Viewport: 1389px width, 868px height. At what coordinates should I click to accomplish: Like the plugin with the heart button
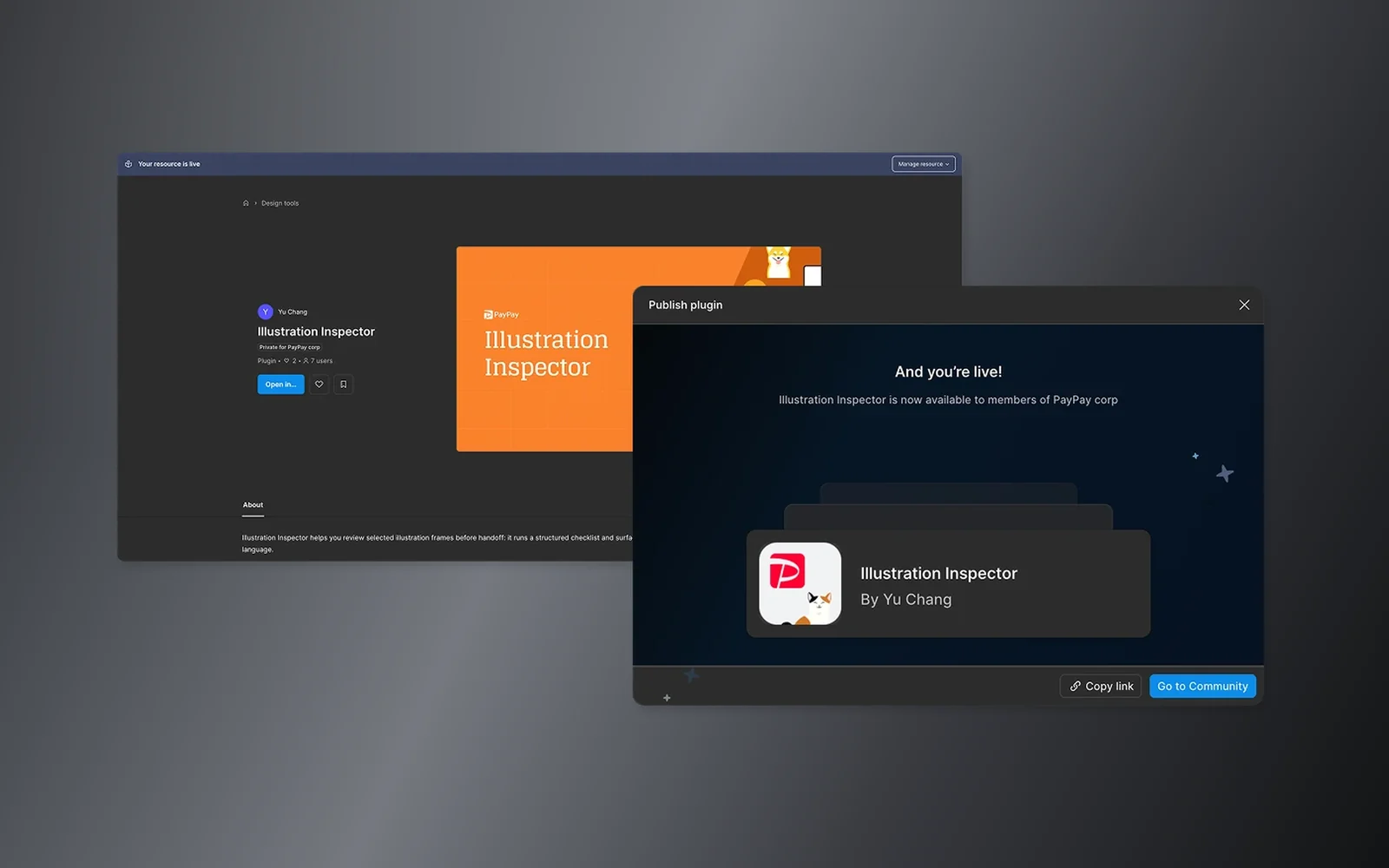319,385
